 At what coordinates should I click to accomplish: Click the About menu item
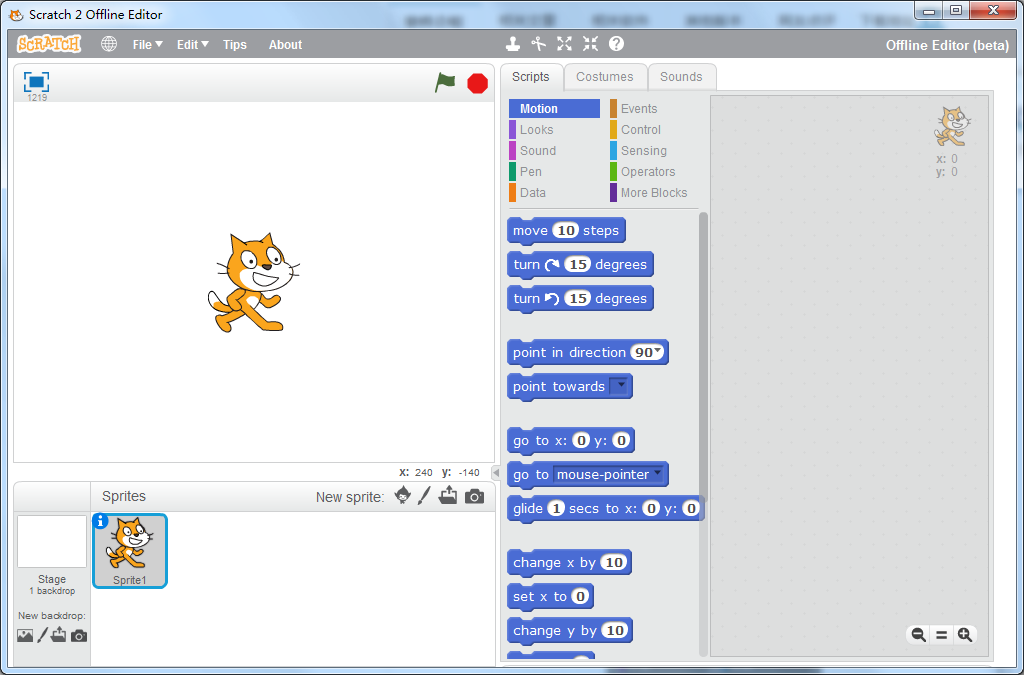[x=285, y=44]
